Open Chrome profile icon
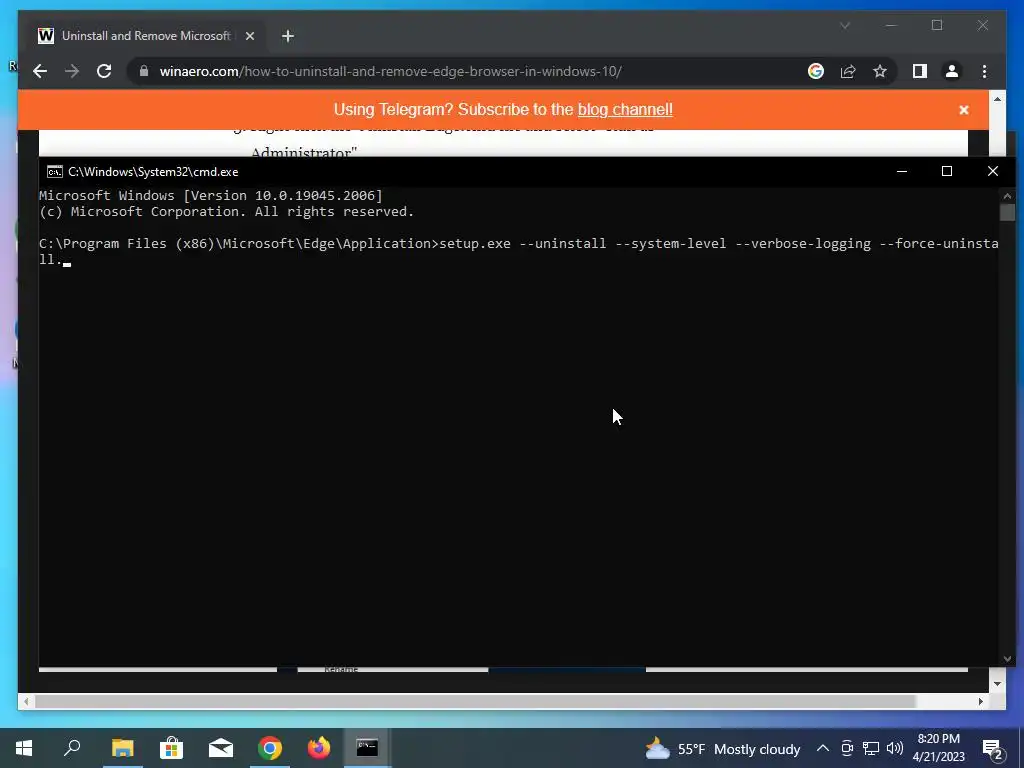 [952, 71]
